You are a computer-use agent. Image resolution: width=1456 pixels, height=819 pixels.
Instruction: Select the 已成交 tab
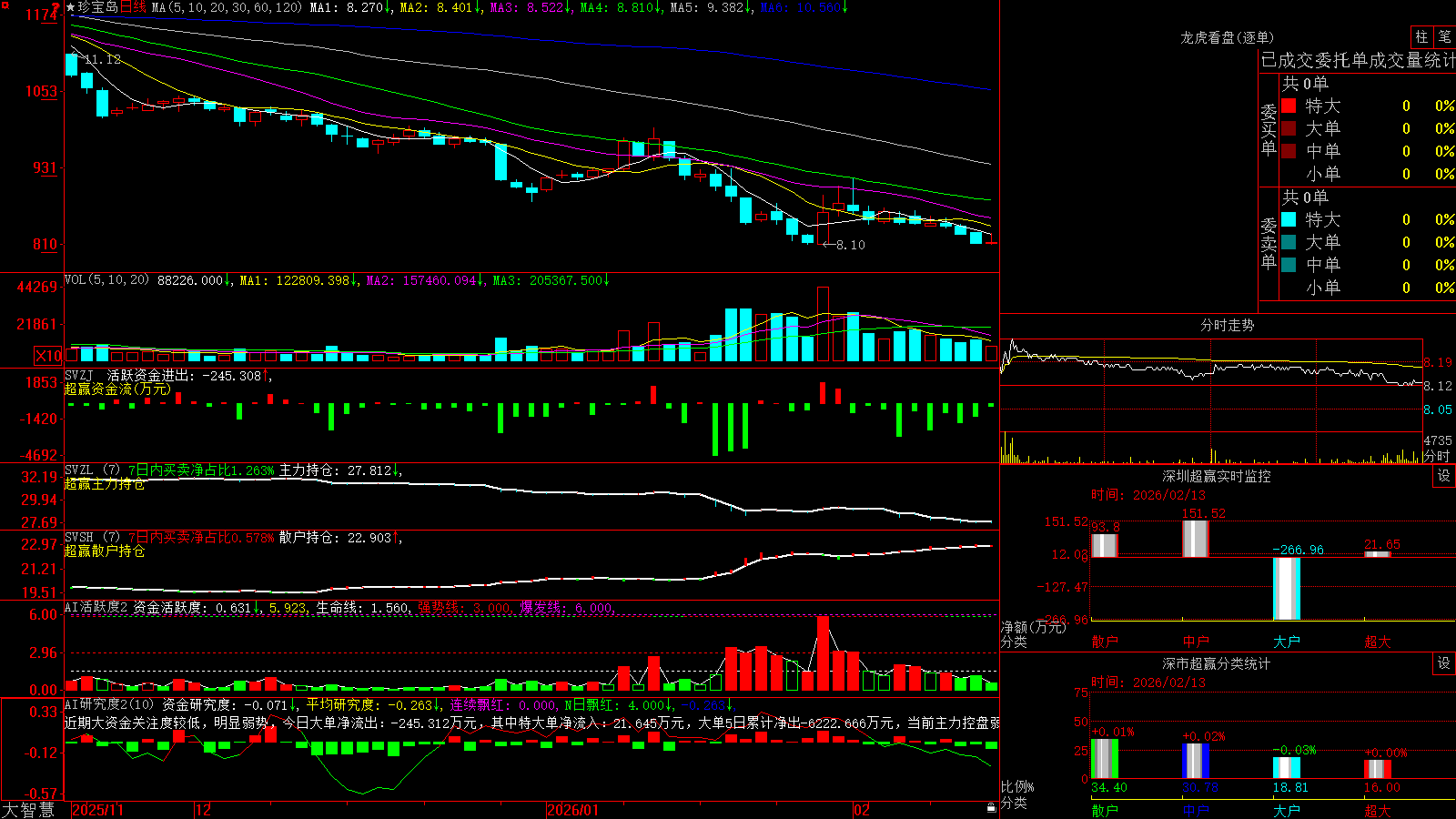[1287, 60]
